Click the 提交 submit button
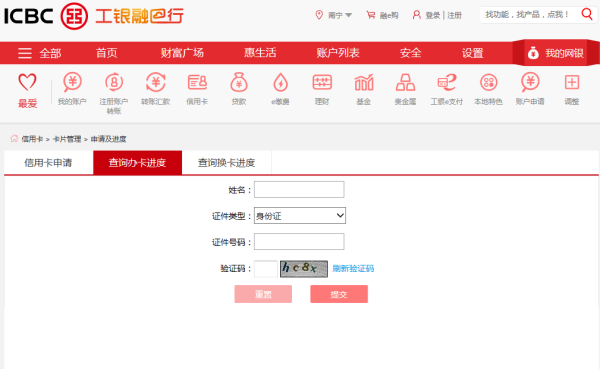Screen dimensions: 600x369 pyautogui.click(x=339, y=294)
